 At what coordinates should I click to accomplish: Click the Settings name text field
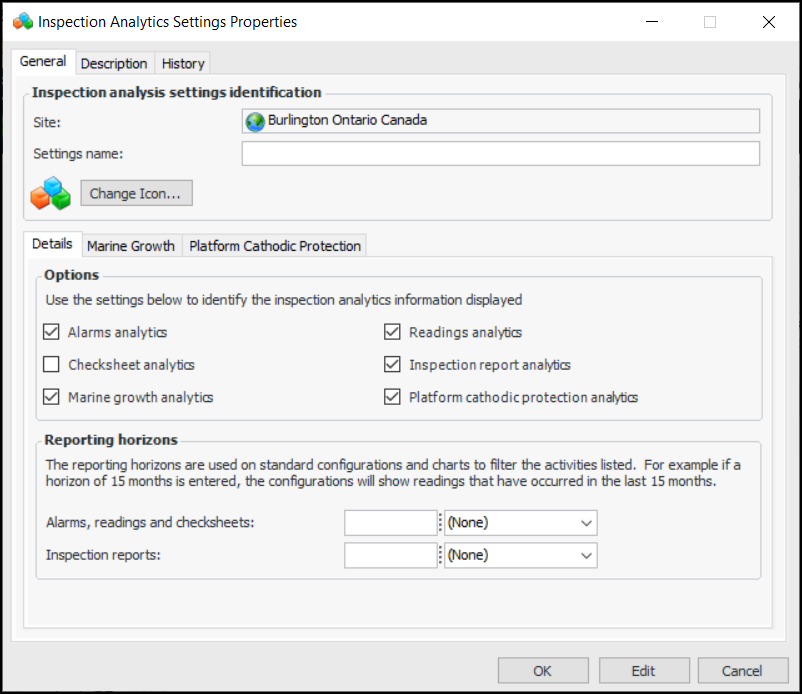500,154
